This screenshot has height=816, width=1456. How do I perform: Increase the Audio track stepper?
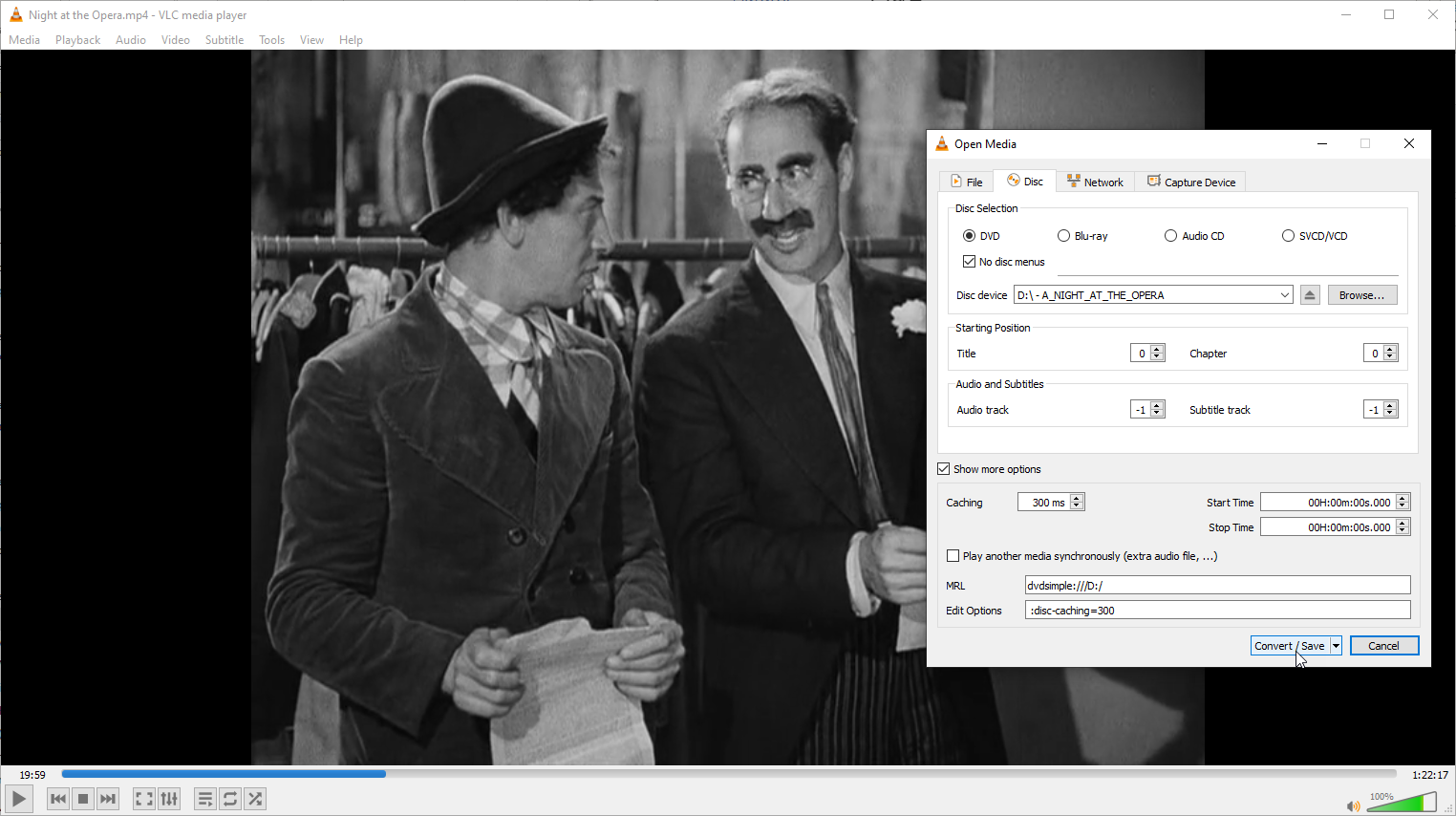[x=1157, y=406]
